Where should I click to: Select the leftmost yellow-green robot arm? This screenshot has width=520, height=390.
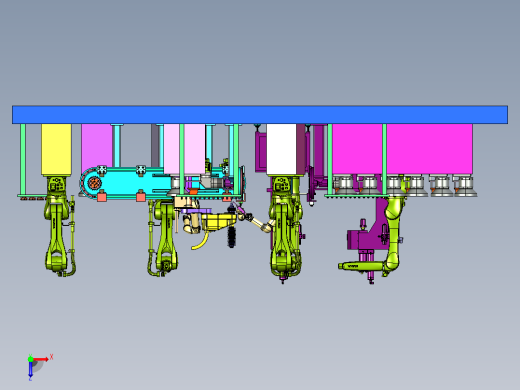[x=58, y=227]
